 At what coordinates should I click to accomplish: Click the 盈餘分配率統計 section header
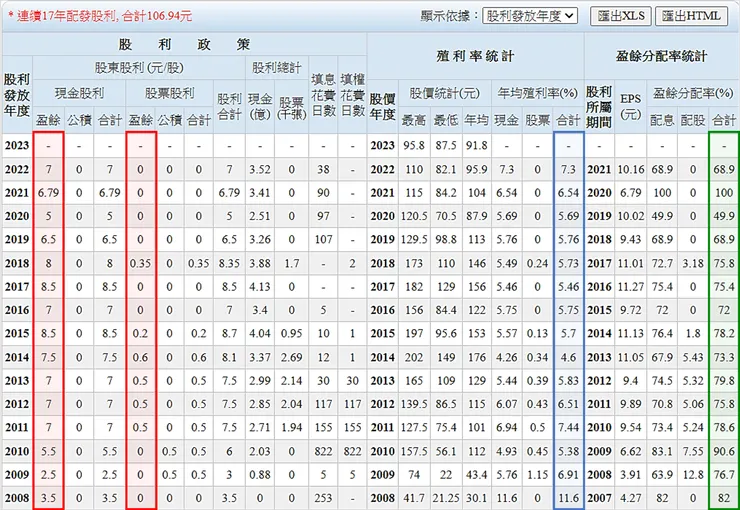(x=662, y=56)
